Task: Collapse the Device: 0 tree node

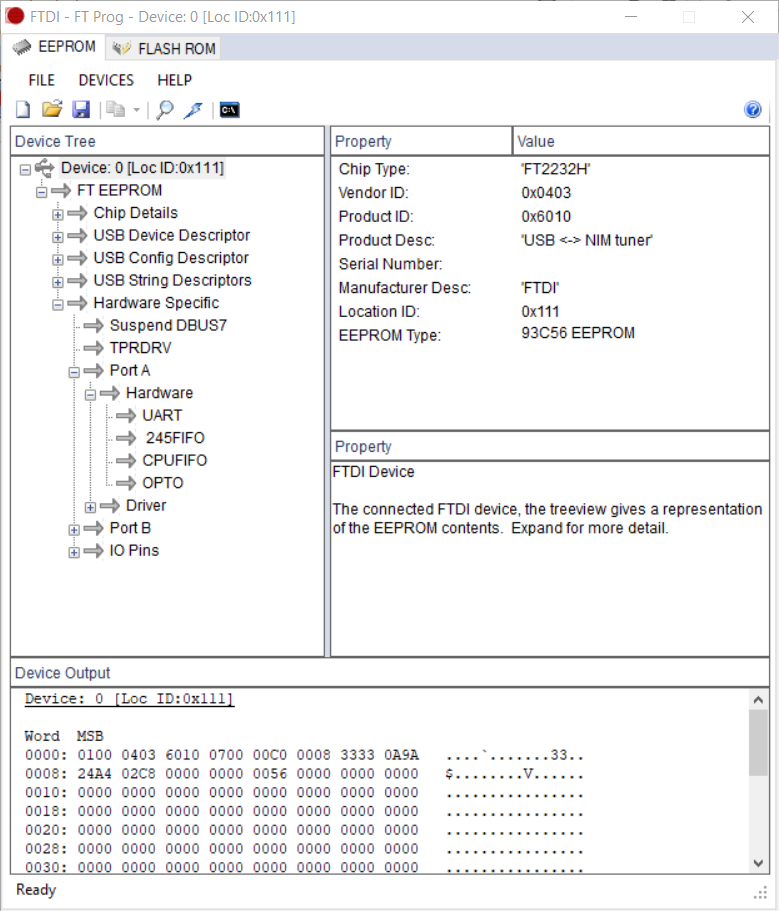Action: point(25,170)
